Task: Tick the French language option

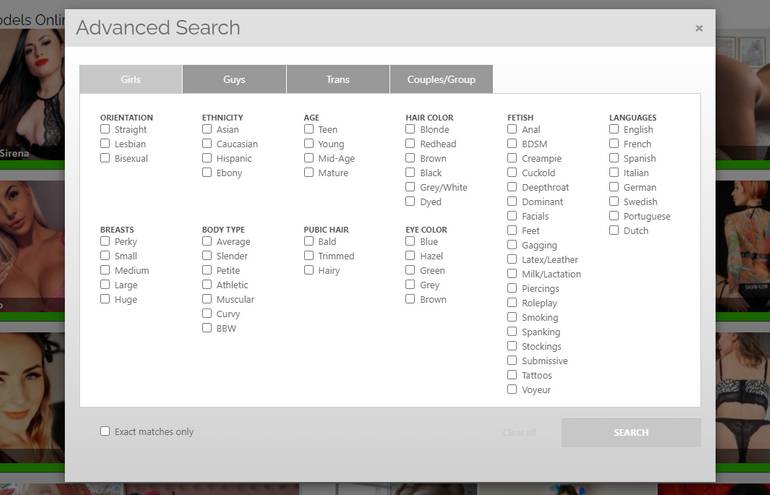Action: tap(614, 143)
